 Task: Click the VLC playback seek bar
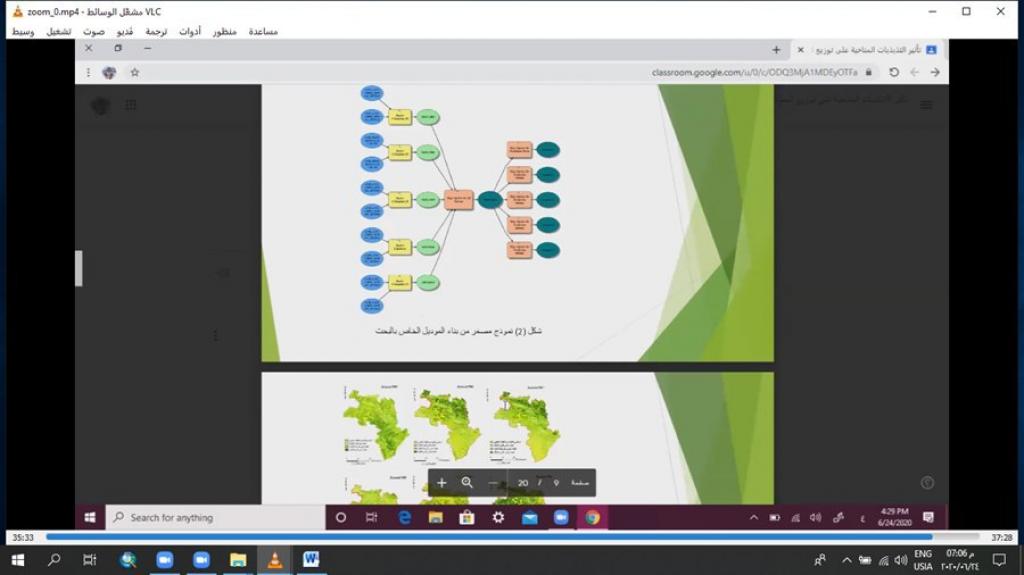coord(500,537)
